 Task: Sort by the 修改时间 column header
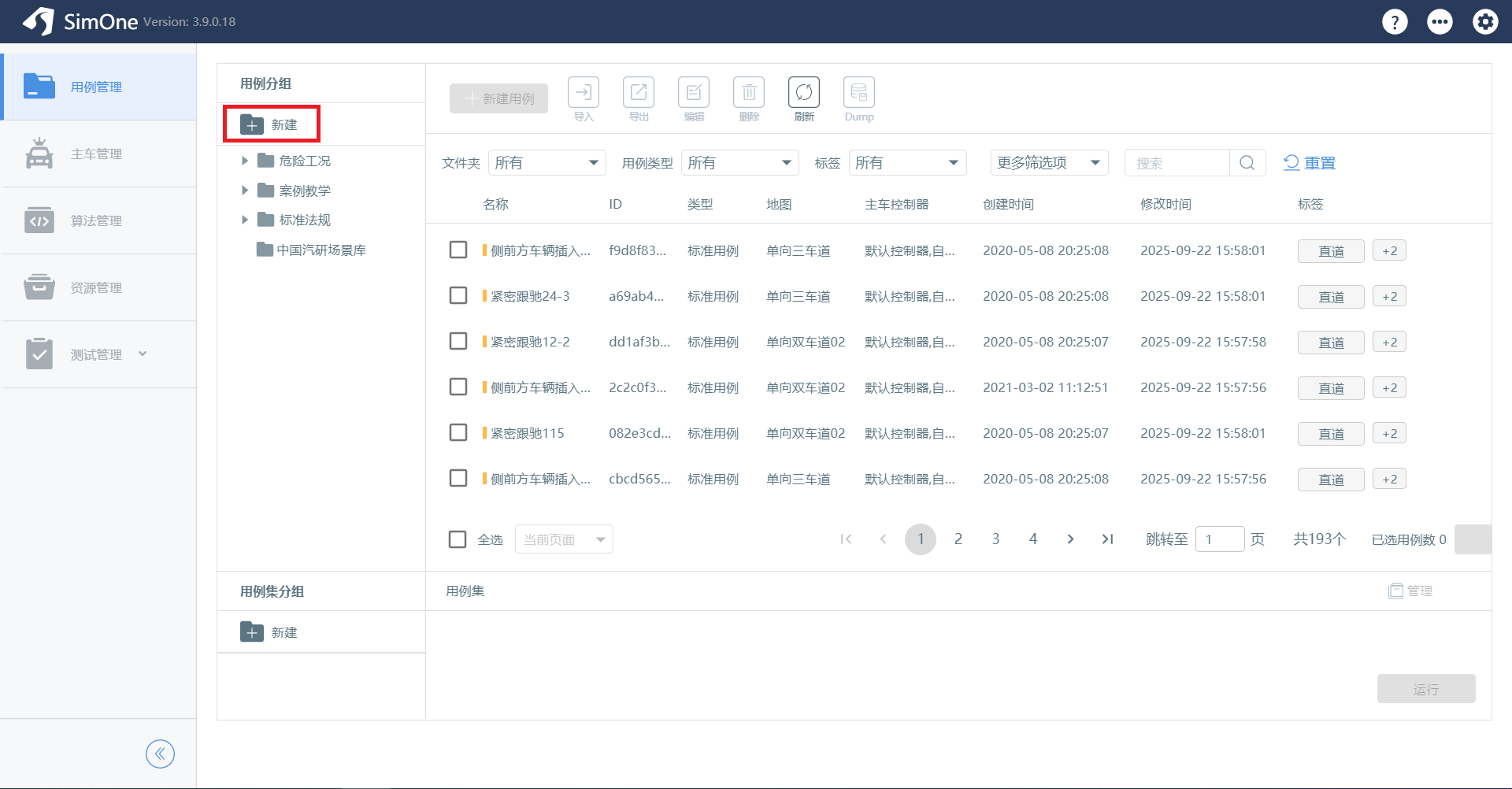(1165, 204)
